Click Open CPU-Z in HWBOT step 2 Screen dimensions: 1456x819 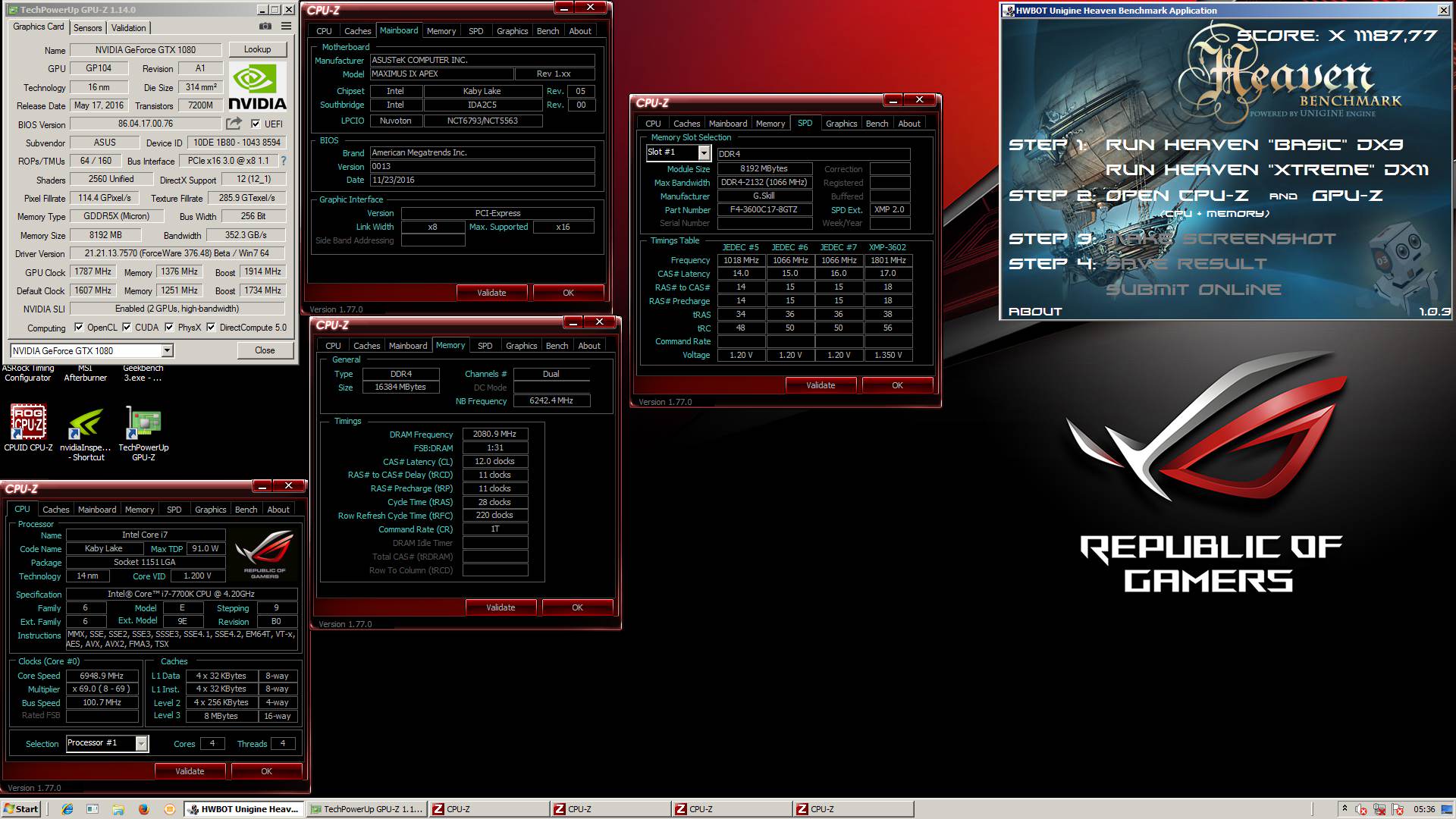coord(1177,196)
